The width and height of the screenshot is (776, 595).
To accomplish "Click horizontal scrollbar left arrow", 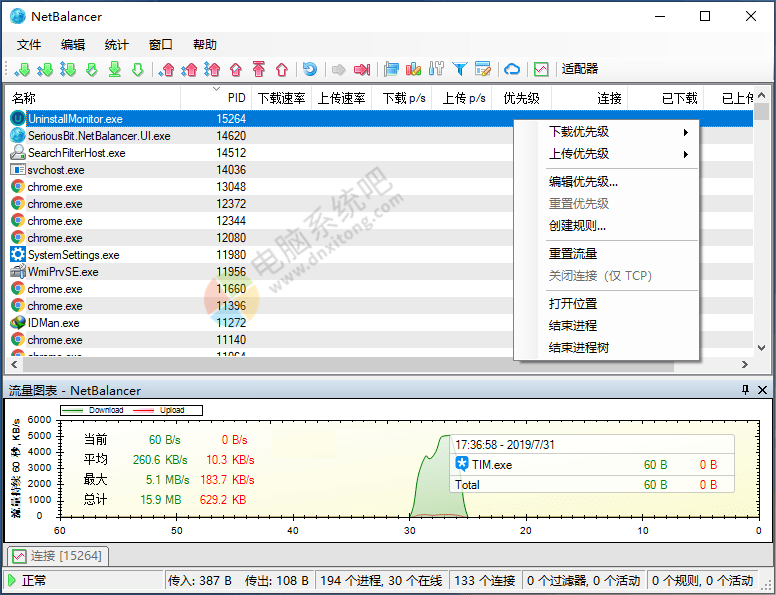I will pos(14,364).
